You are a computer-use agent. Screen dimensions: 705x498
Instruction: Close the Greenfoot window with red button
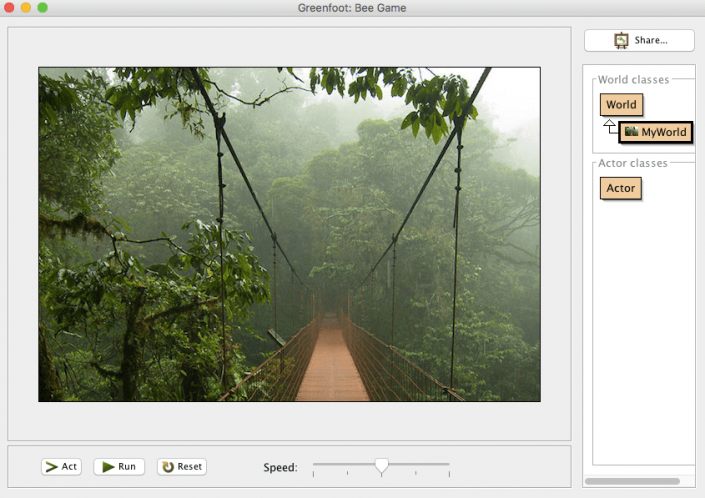pyautogui.click(x=10, y=8)
